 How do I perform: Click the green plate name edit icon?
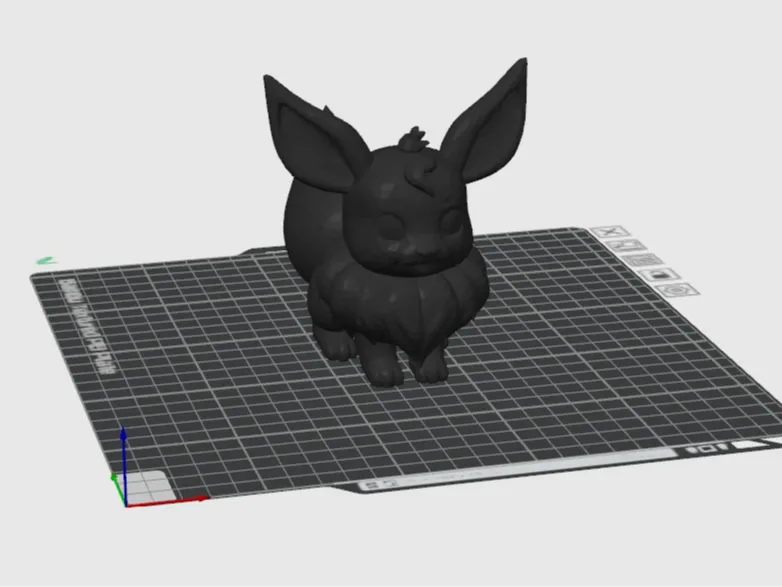click(46, 260)
